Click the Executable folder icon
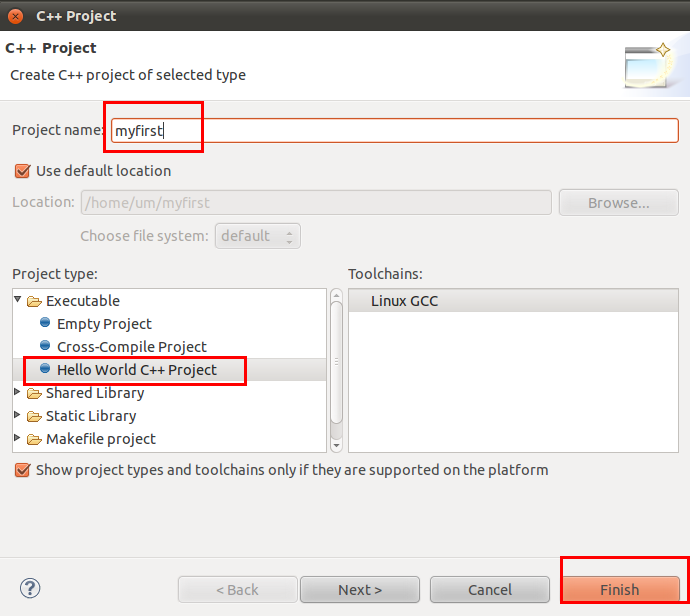Image resolution: width=690 pixels, height=616 pixels. point(34,301)
